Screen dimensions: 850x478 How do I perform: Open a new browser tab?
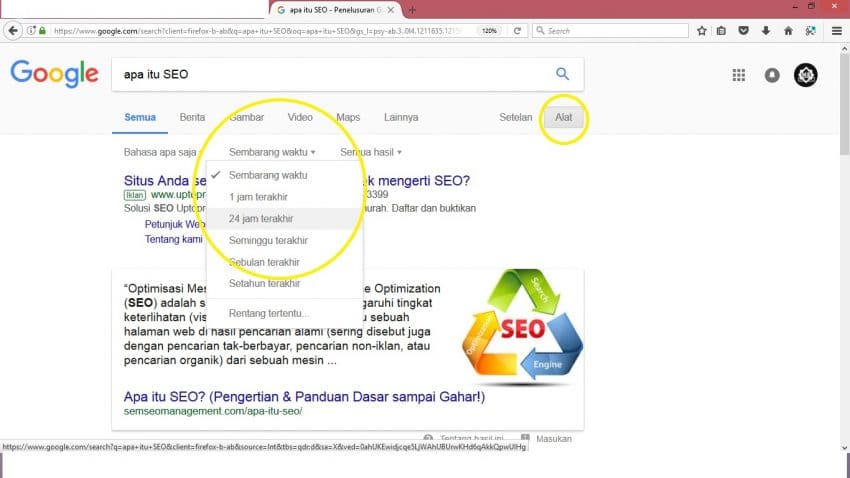pyautogui.click(x=413, y=9)
